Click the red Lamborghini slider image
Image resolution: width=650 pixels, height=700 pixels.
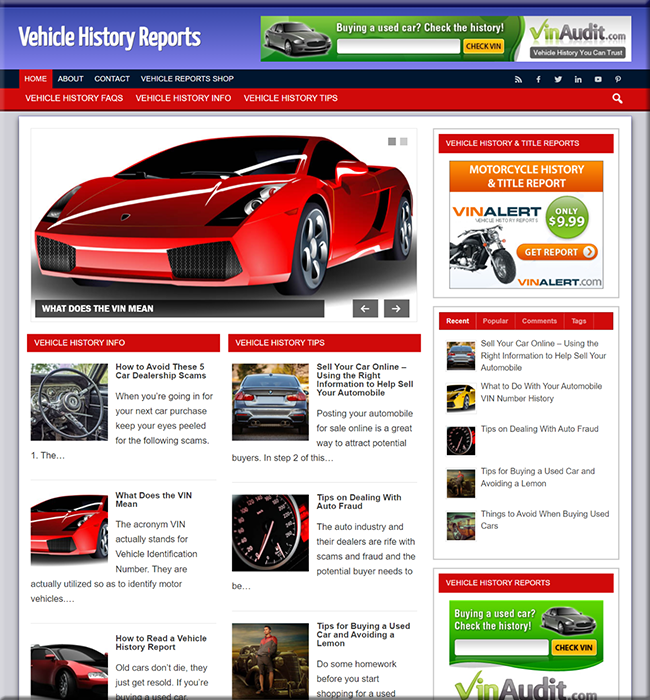click(224, 214)
